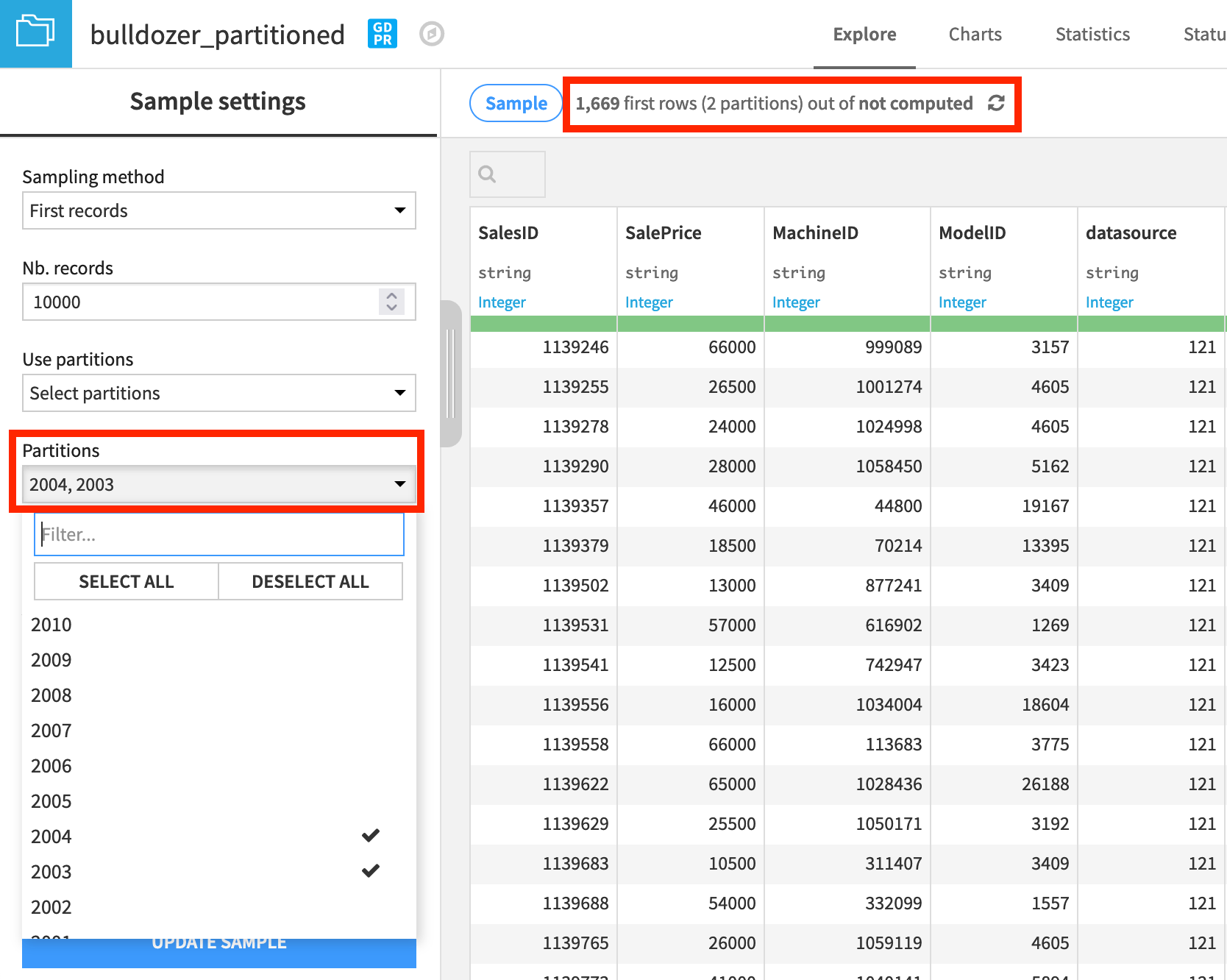Click ModelID cell 1557
Image resolution: width=1227 pixels, height=980 pixels.
(x=1004, y=903)
